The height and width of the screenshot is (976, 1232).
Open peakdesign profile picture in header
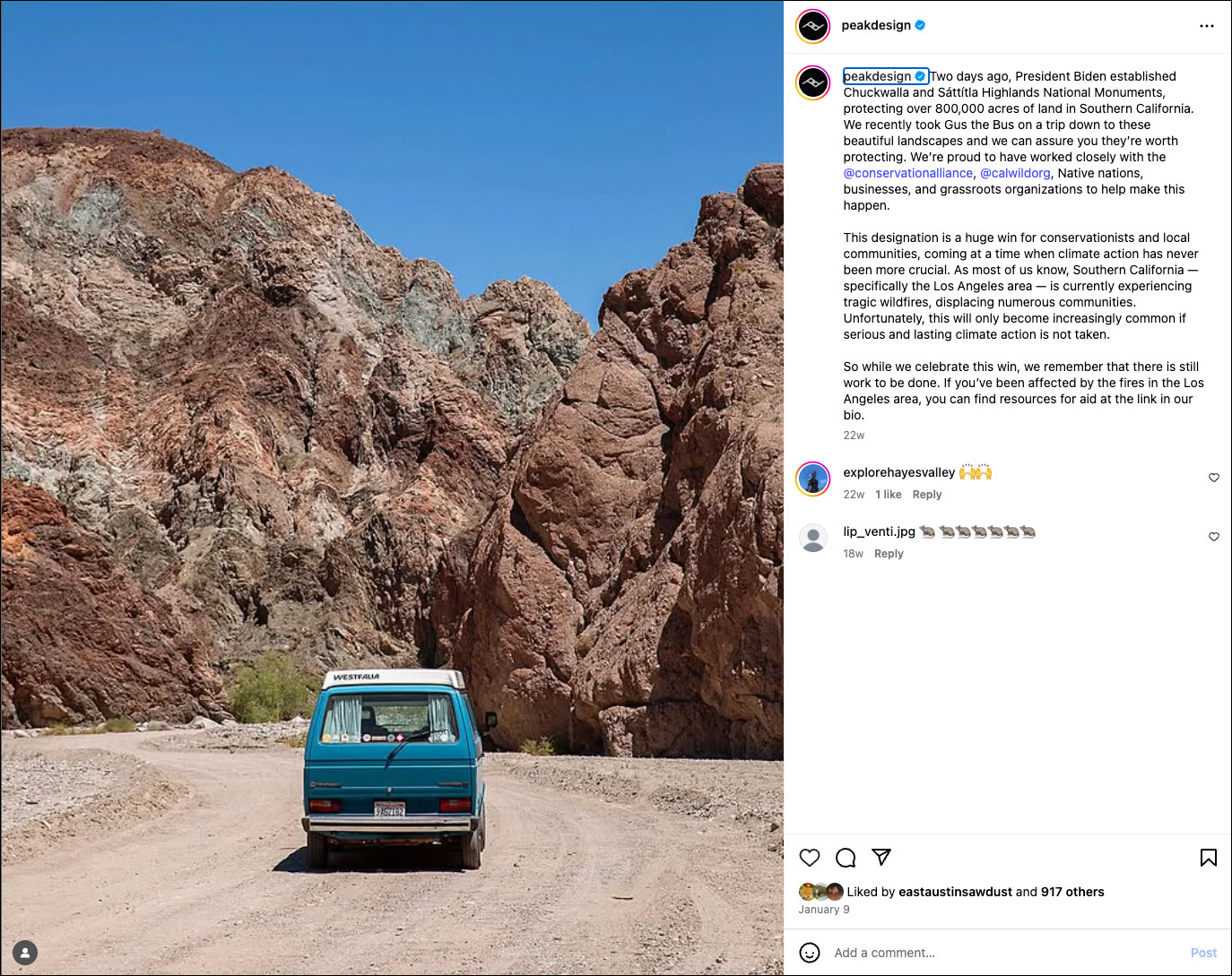pyautogui.click(x=813, y=26)
